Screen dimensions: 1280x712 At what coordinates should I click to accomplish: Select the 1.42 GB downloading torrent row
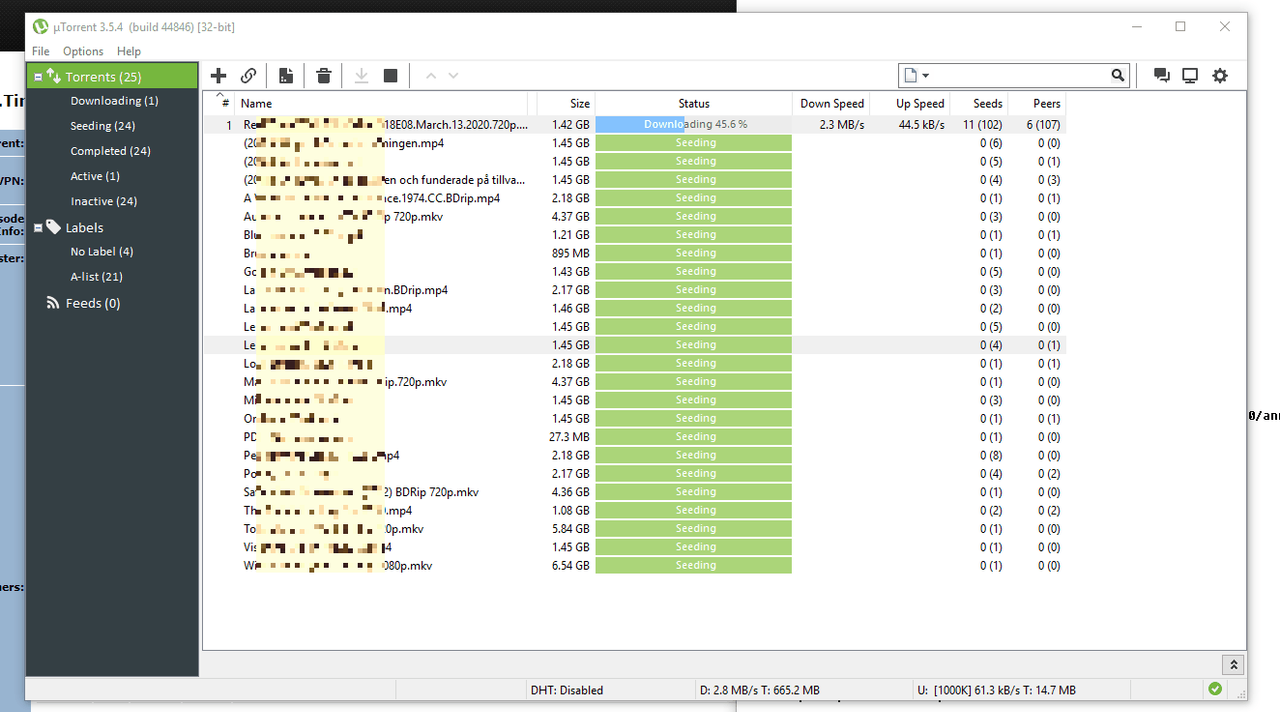(635, 125)
